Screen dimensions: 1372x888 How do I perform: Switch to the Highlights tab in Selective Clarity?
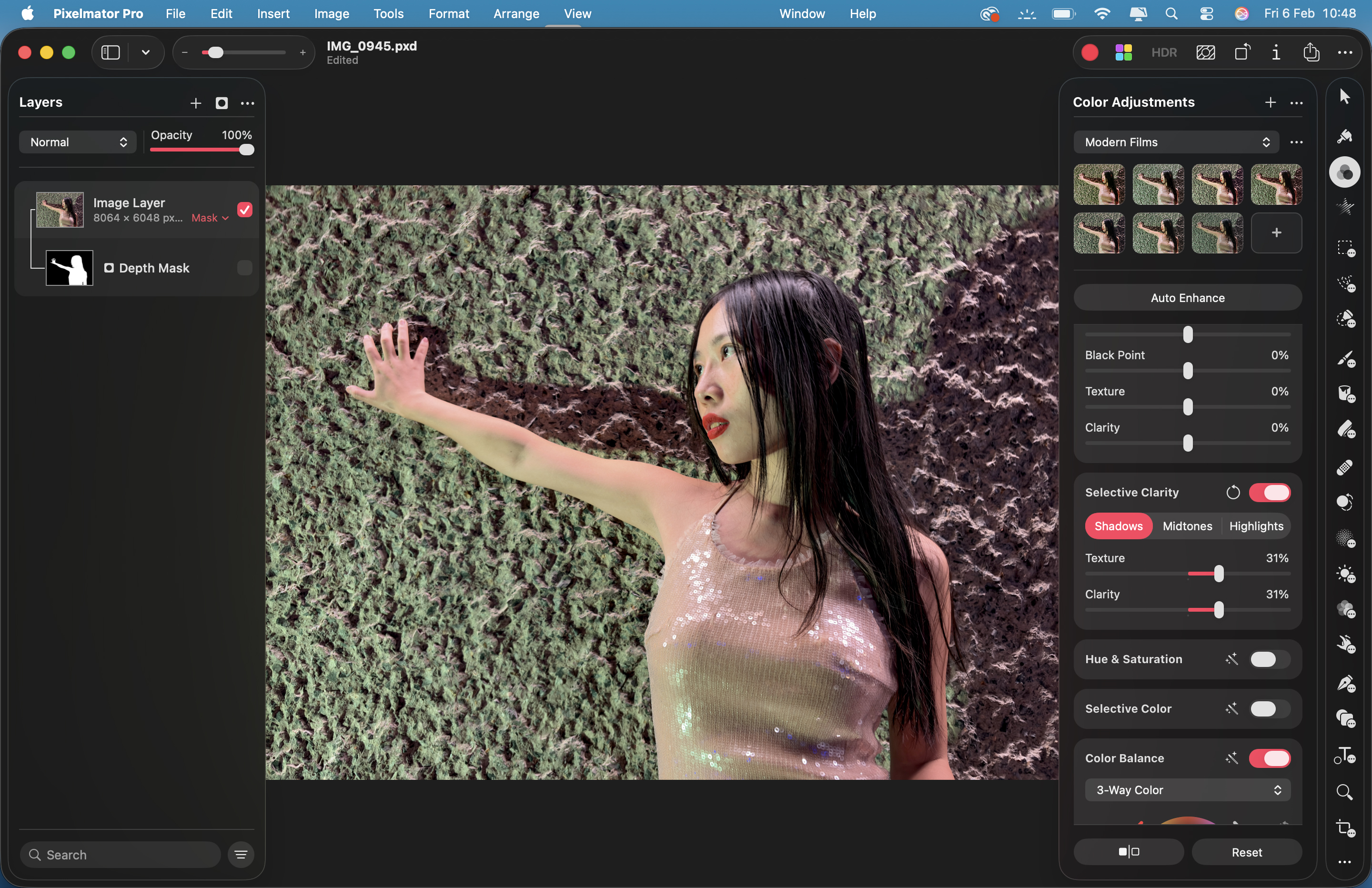coord(1257,526)
